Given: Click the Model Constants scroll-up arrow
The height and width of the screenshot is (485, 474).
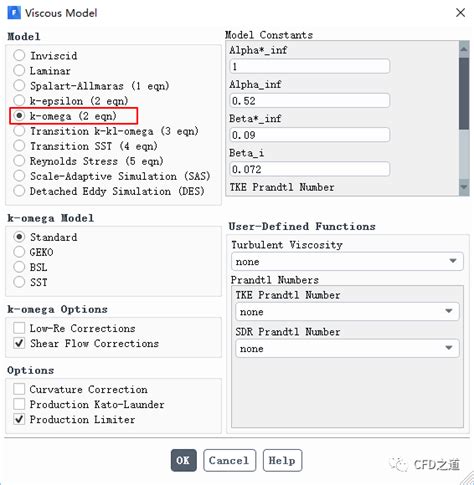Looking at the screenshot, I should click(464, 50).
